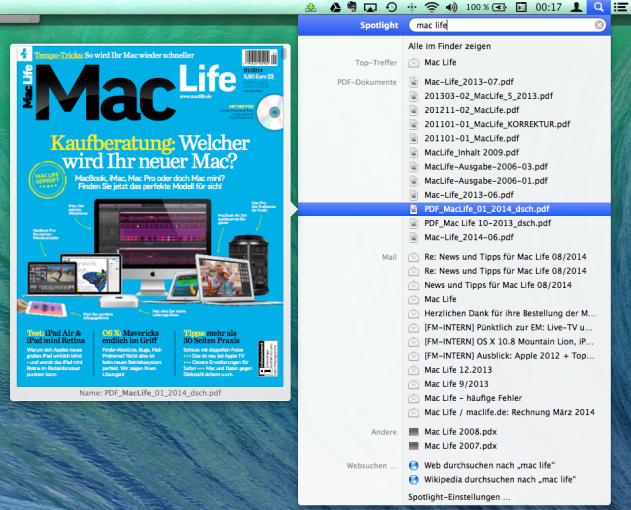631x510 pixels.
Task: Click the icon beside top hit Mac Life
Action: (x=413, y=63)
